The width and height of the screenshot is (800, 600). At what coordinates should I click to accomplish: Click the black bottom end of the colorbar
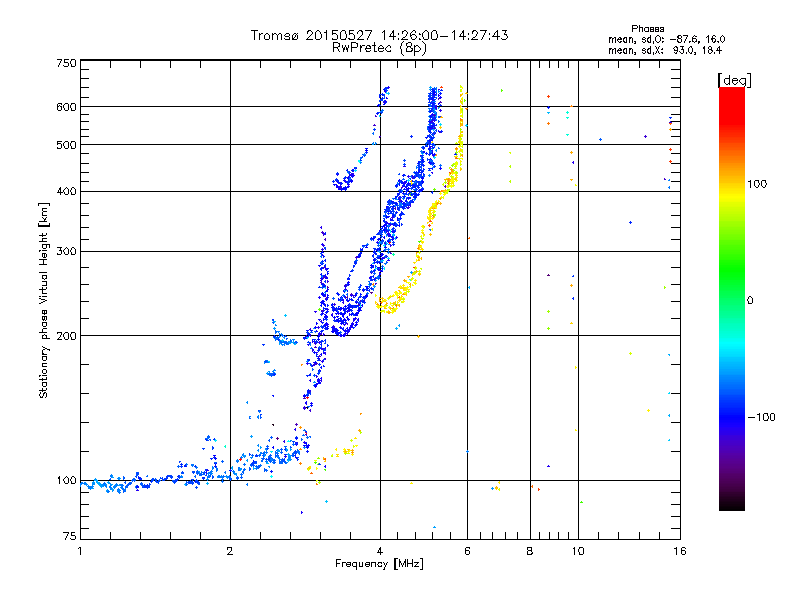(732, 505)
